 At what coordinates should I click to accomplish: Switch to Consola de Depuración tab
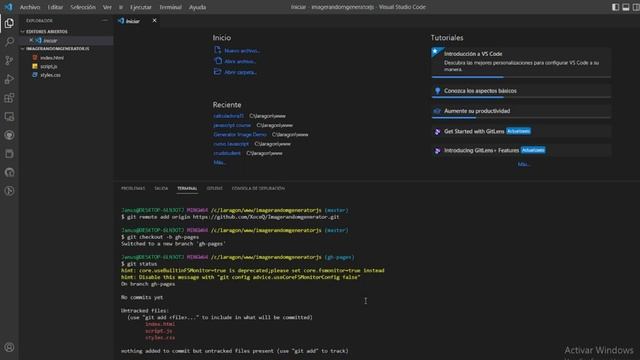(x=258, y=188)
